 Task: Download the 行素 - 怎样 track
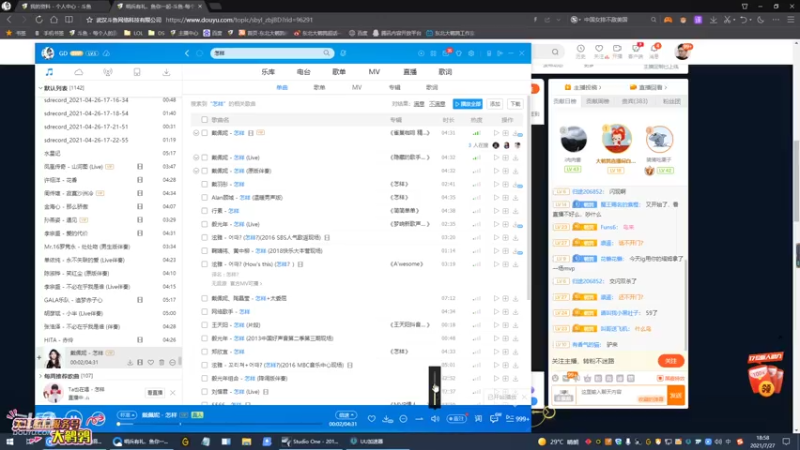pos(515,211)
